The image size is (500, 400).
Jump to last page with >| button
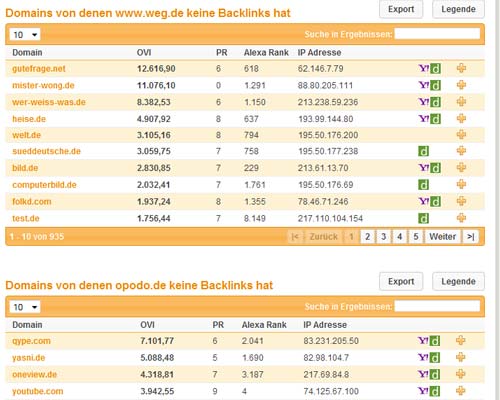[470, 237]
